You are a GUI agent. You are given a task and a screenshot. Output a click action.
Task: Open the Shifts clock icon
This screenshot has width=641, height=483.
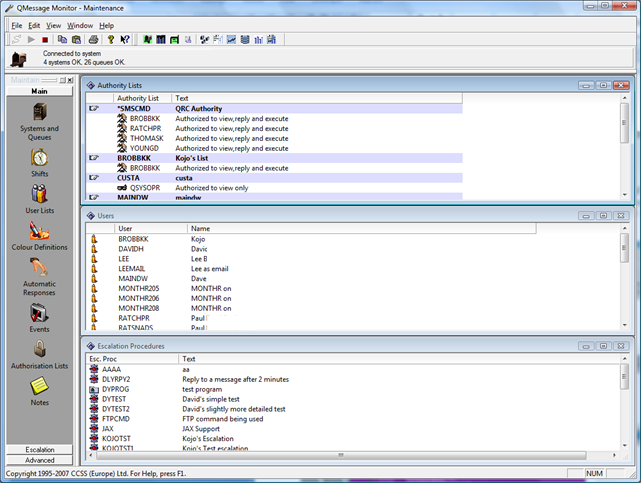tap(39, 158)
